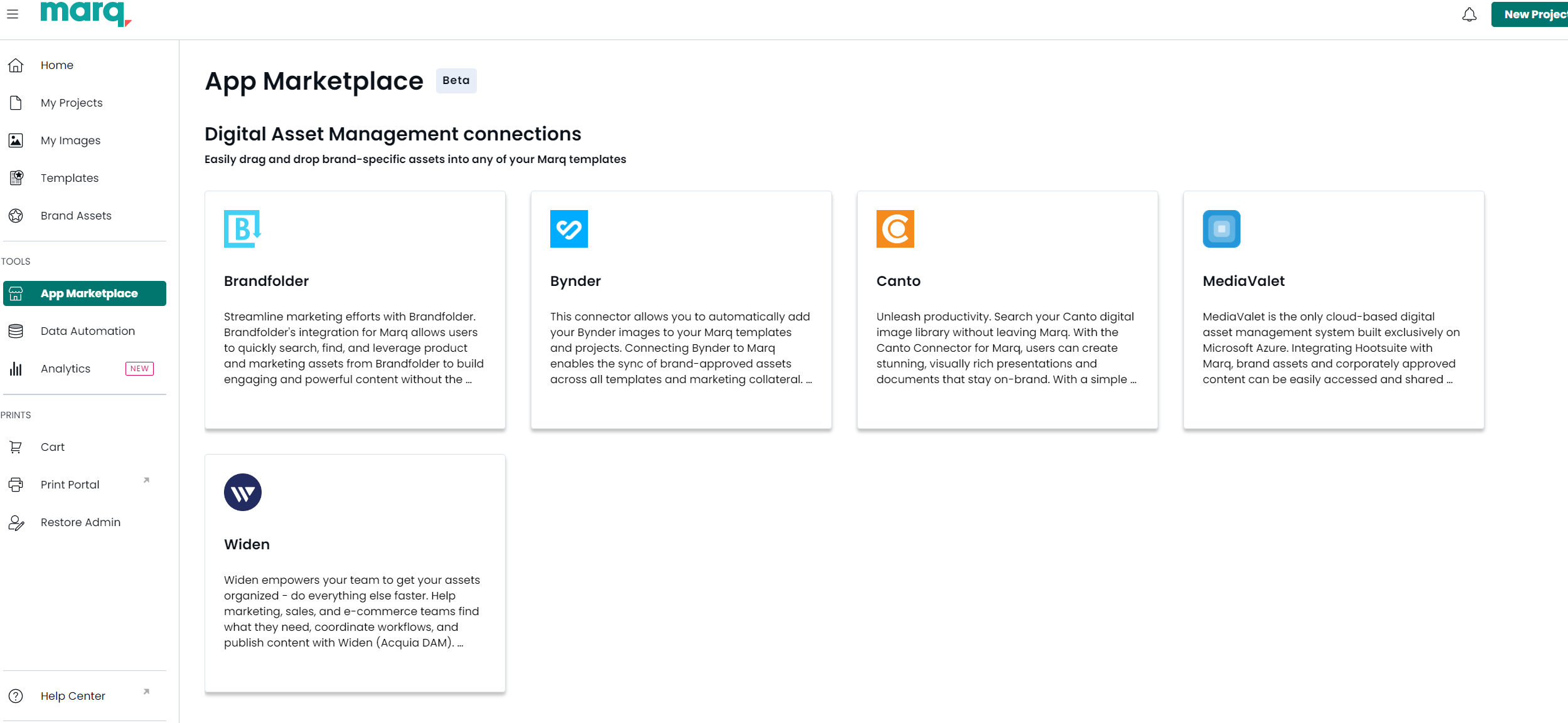The width and height of the screenshot is (1568, 723).
Task: Select the MediaValet card title
Action: coord(1244,281)
